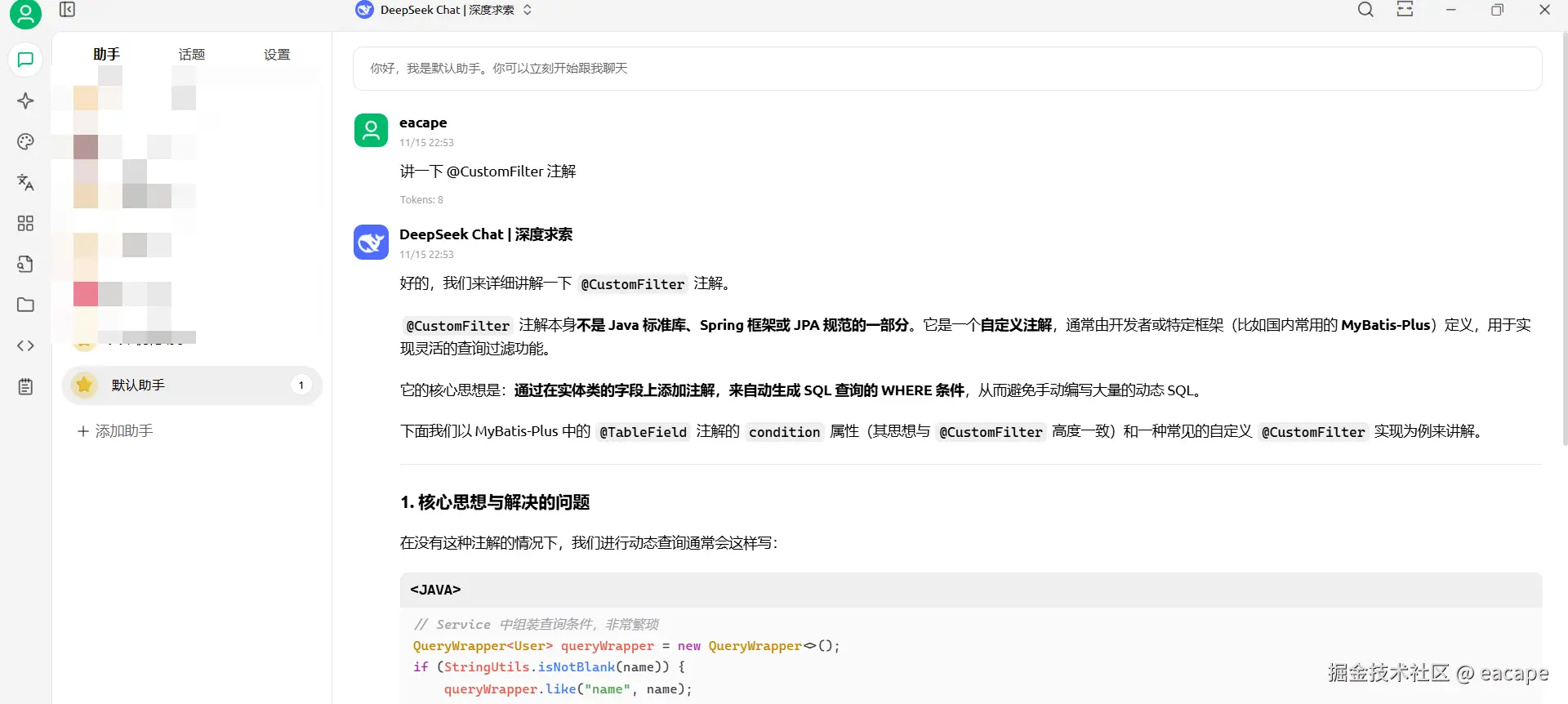Click the user message 讲一下 @CustomFilter 注解
Screen dimensions: 1568x704
[x=488, y=172]
